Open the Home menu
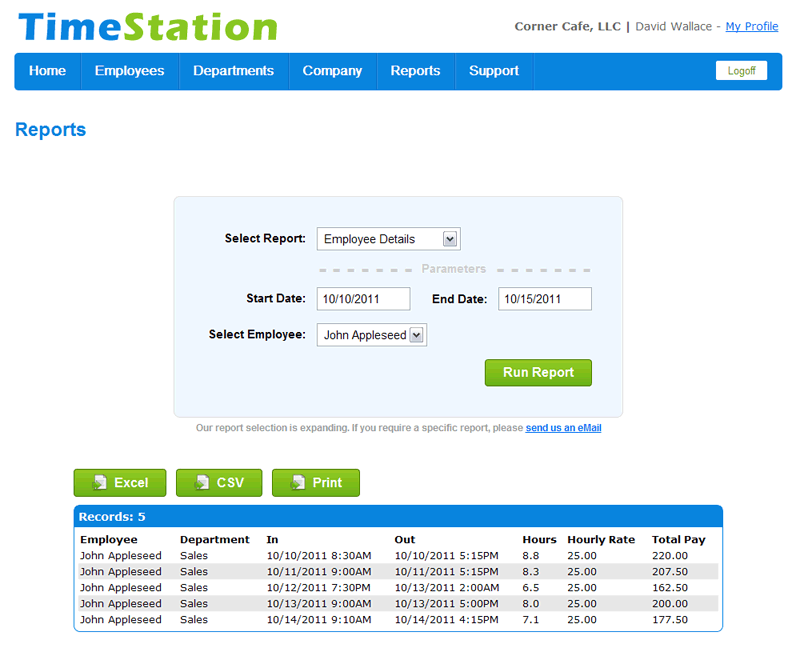Image resolution: width=800 pixels, height=652 pixels. pyautogui.click(x=47, y=71)
